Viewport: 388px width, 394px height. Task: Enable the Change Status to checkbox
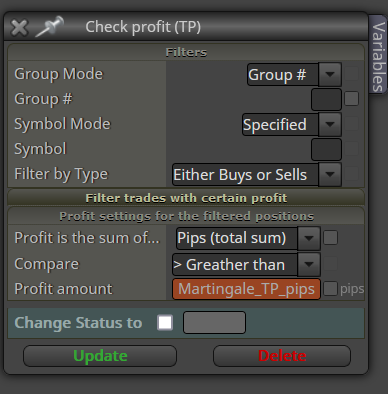coord(165,323)
